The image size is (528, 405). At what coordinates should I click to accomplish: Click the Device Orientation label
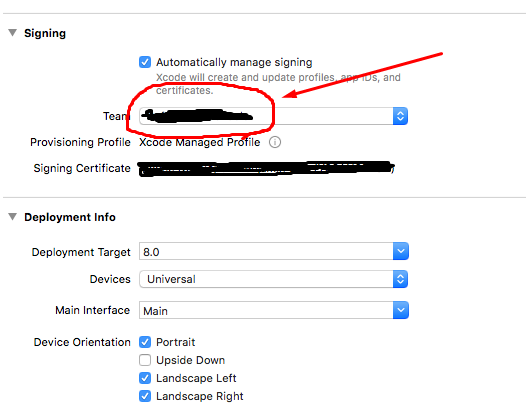(82, 342)
